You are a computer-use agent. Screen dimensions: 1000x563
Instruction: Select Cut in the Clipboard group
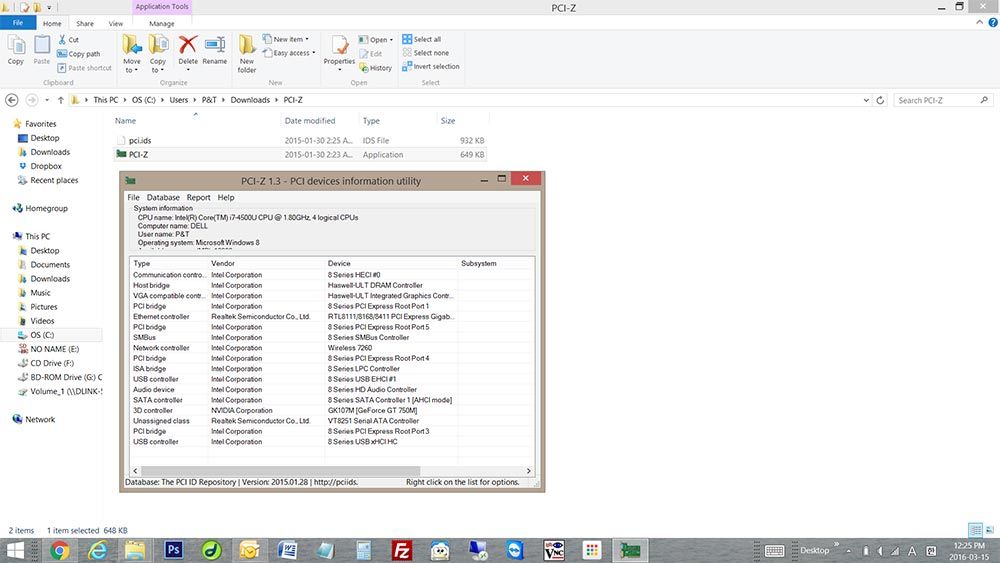[x=68, y=40]
